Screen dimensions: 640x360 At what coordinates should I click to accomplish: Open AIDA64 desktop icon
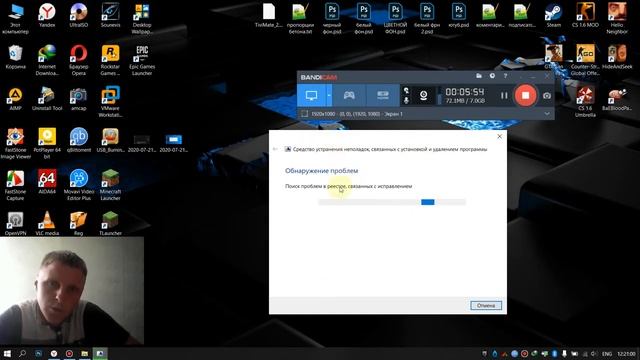tap(47, 182)
